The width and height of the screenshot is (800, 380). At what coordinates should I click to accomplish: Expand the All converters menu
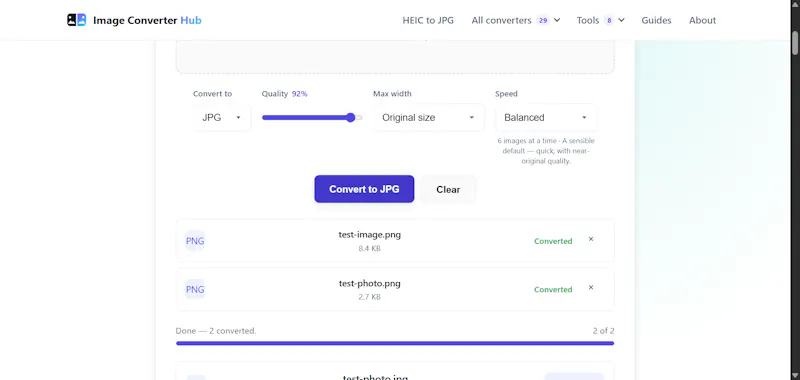tap(516, 20)
